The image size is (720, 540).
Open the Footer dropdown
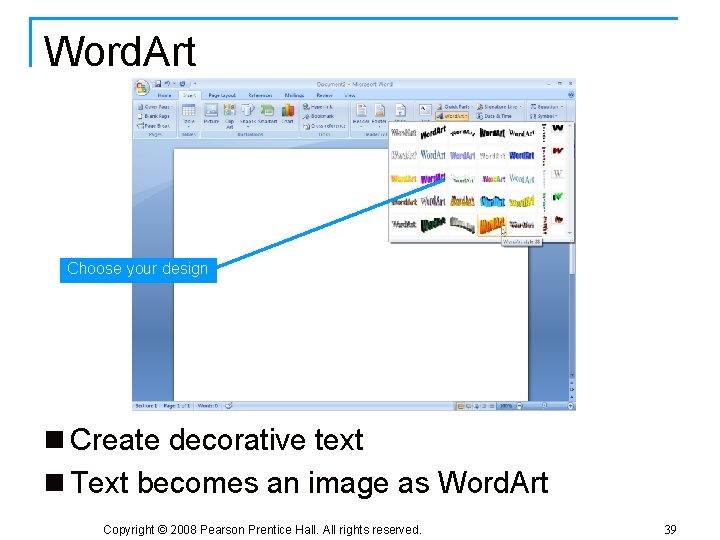click(x=379, y=115)
